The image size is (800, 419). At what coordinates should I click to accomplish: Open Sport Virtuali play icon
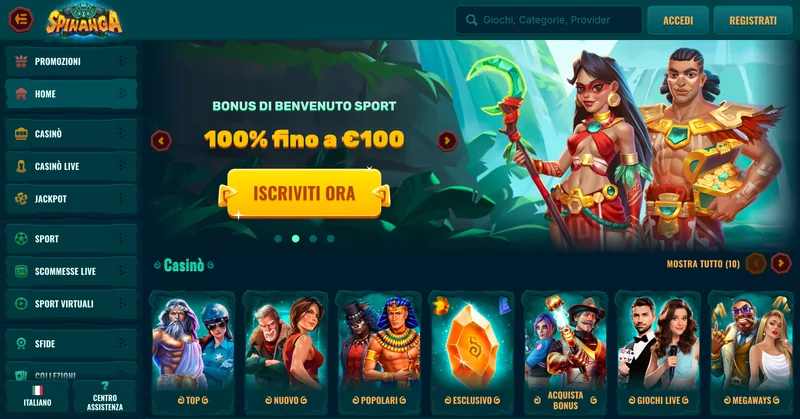(21, 304)
